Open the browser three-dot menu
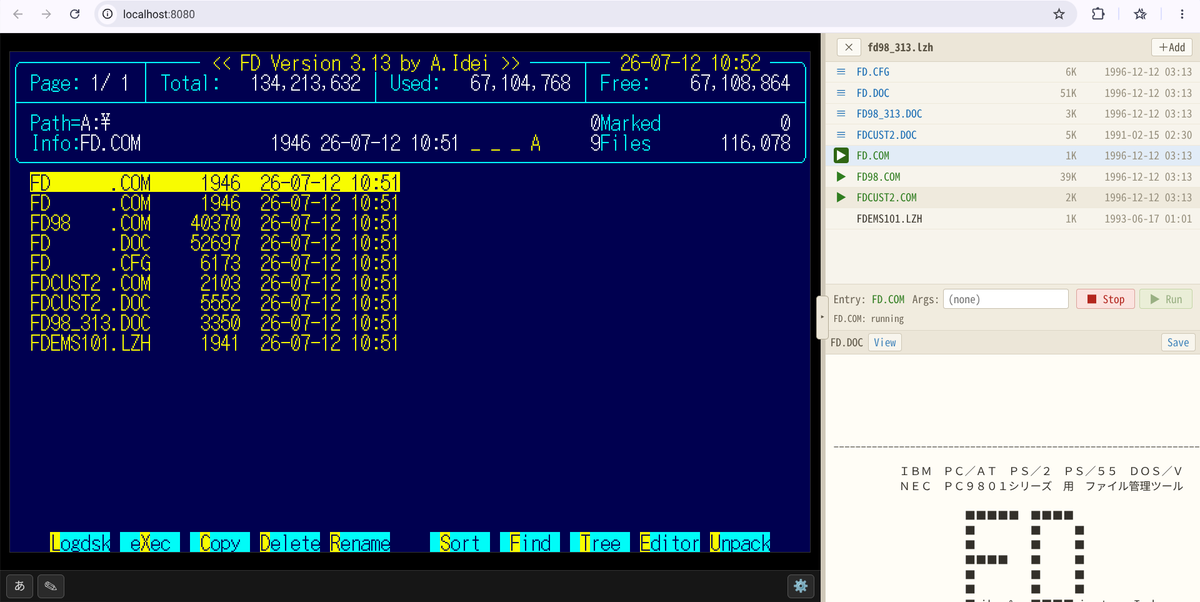1200x602 pixels. point(1181,14)
